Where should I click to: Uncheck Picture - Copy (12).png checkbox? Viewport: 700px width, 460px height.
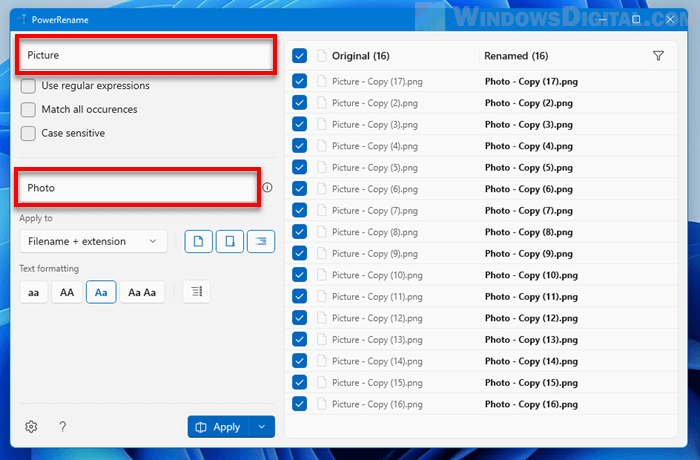(300, 318)
